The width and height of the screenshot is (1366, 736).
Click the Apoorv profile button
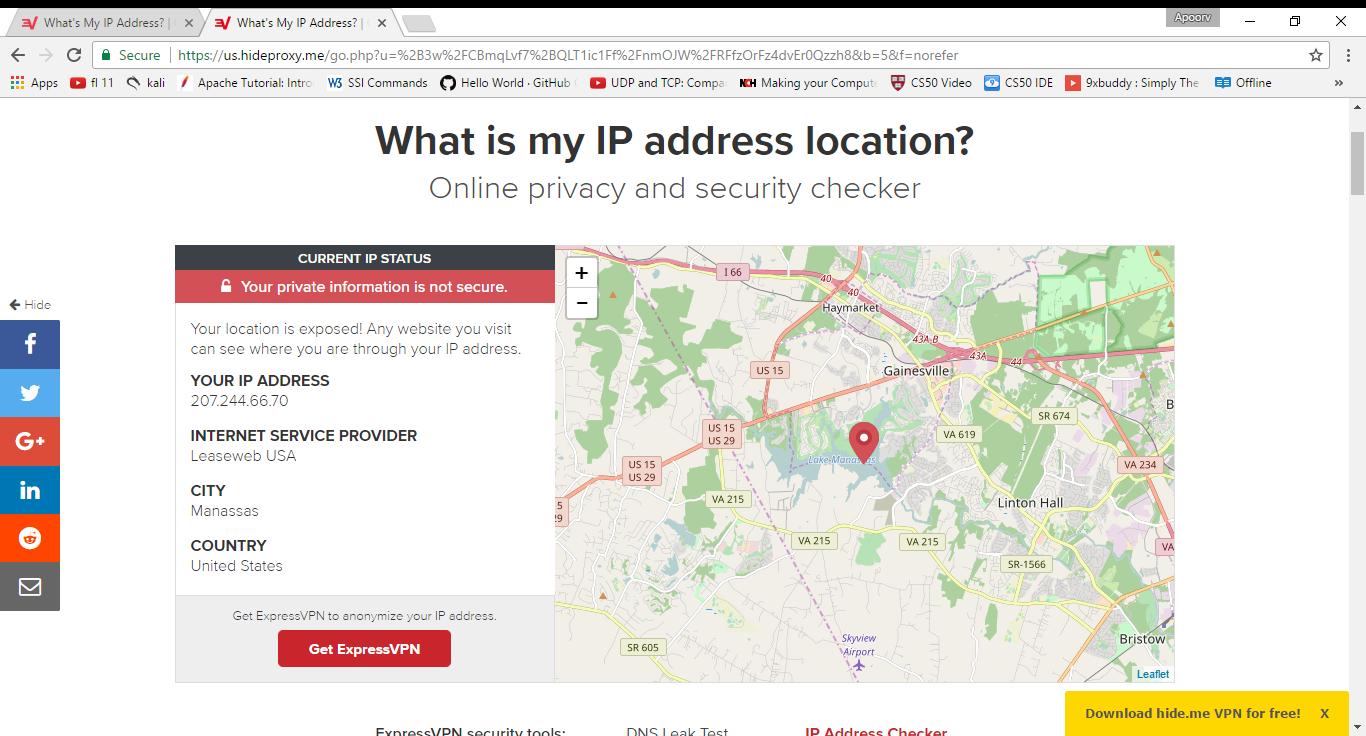1192,18
